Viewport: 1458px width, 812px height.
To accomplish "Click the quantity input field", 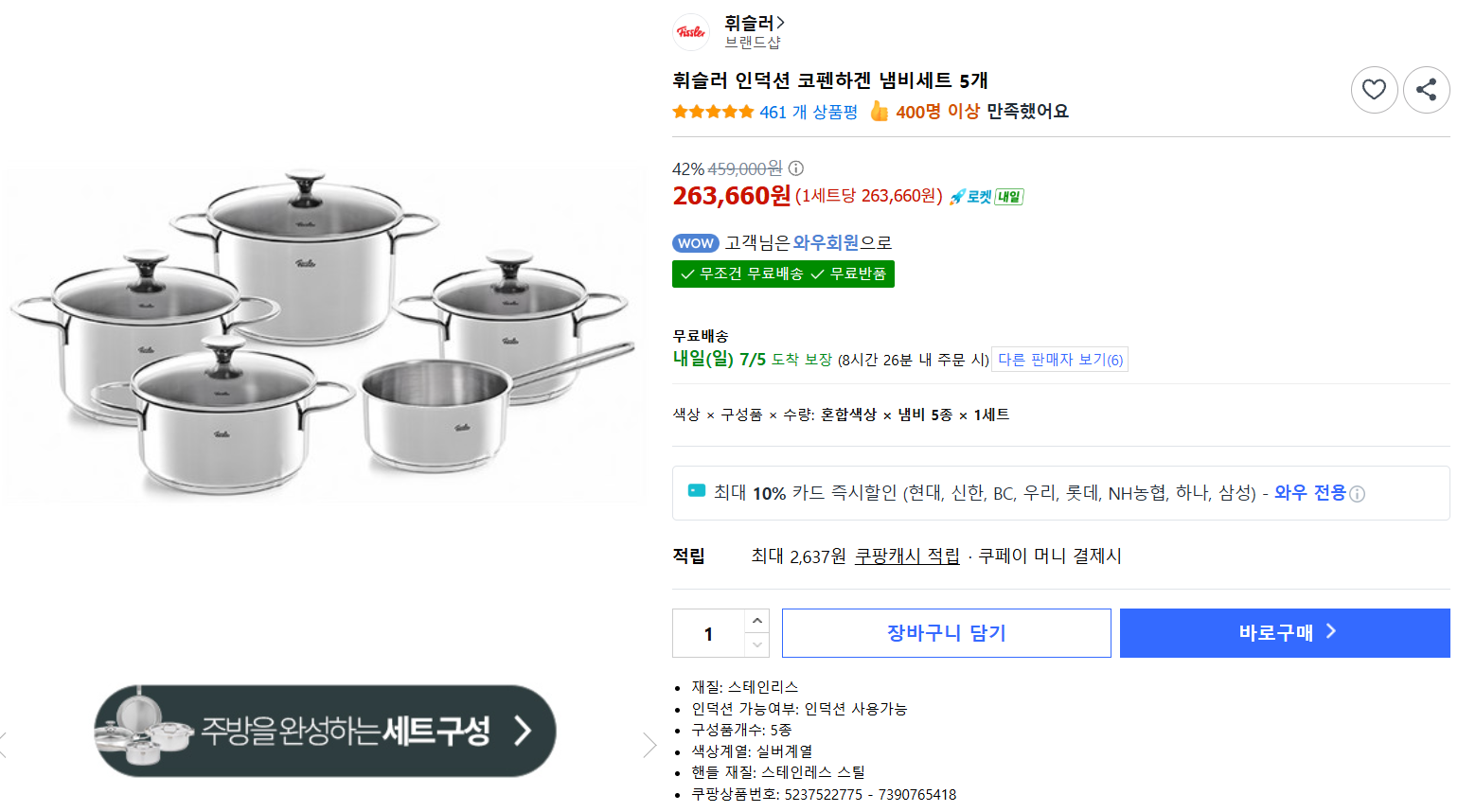I will coord(708,633).
